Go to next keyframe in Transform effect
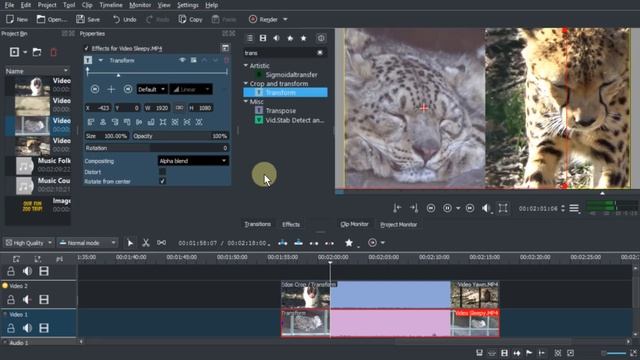Viewport: 640px width, 360px height. click(128, 89)
